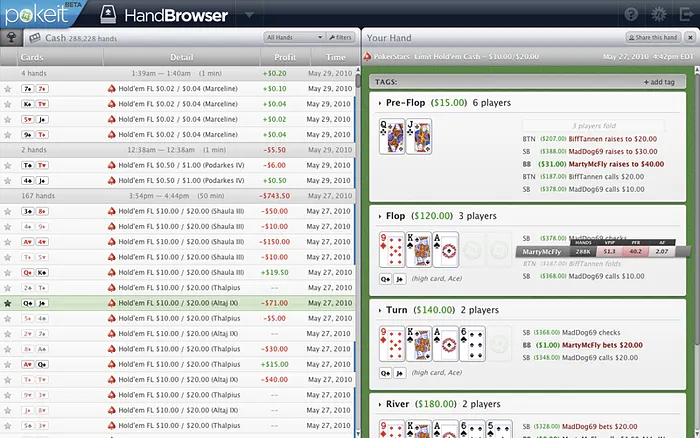This screenshot has height=438, width=700.
Task: Collapse the Flop section
Action: [x=380, y=216]
